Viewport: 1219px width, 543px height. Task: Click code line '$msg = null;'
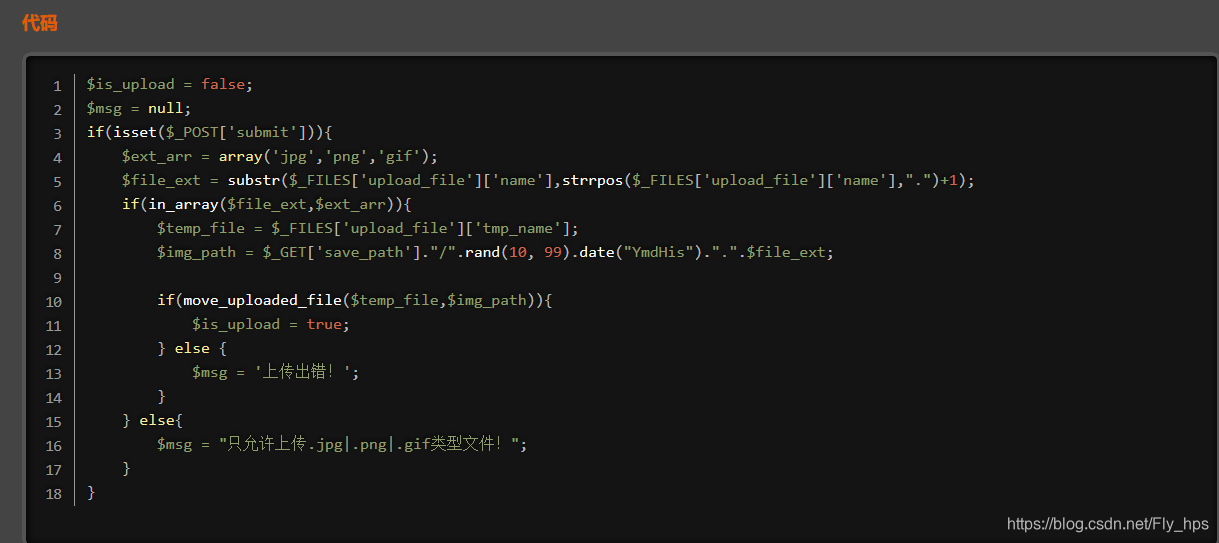tap(138, 109)
